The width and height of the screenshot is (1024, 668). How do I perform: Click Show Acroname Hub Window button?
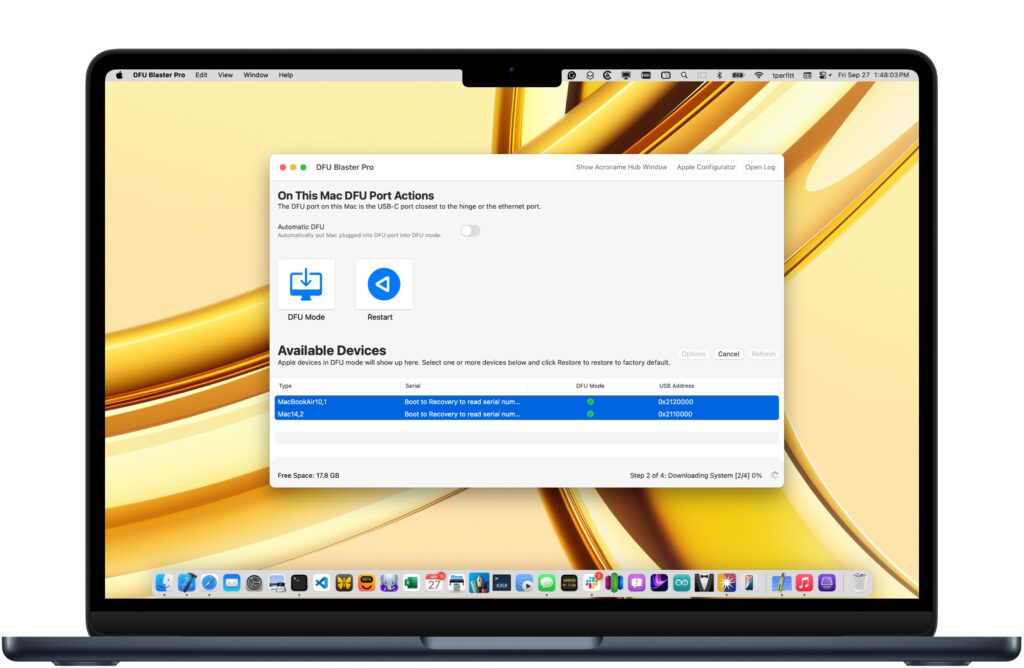click(x=621, y=167)
